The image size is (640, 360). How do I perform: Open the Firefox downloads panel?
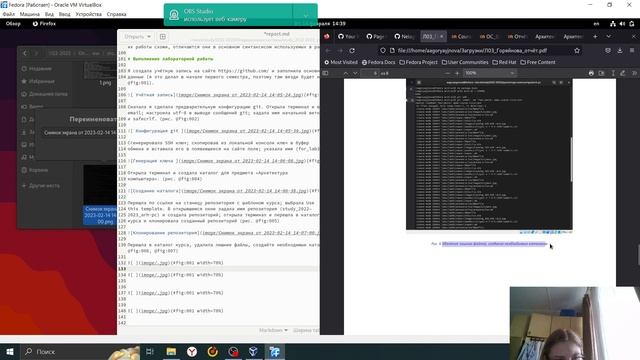pyautogui.click(x=620, y=51)
